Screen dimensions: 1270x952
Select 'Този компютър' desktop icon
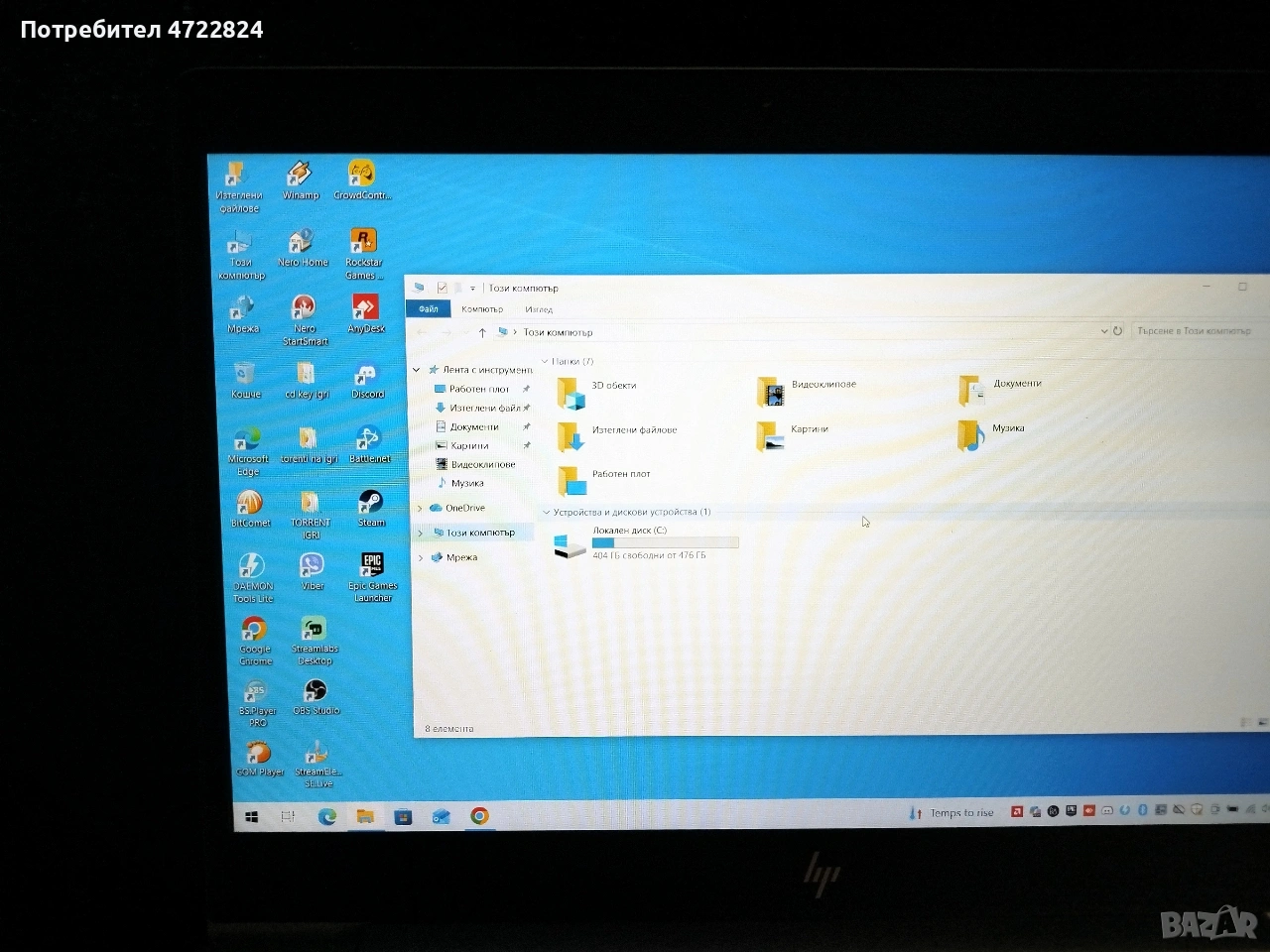pyautogui.click(x=241, y=255)
